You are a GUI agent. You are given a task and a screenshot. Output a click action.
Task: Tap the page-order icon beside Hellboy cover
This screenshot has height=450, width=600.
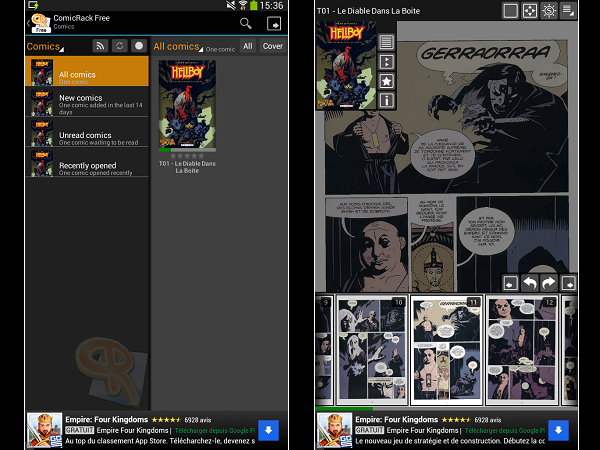pyautogui.click(x=386, y=62)
